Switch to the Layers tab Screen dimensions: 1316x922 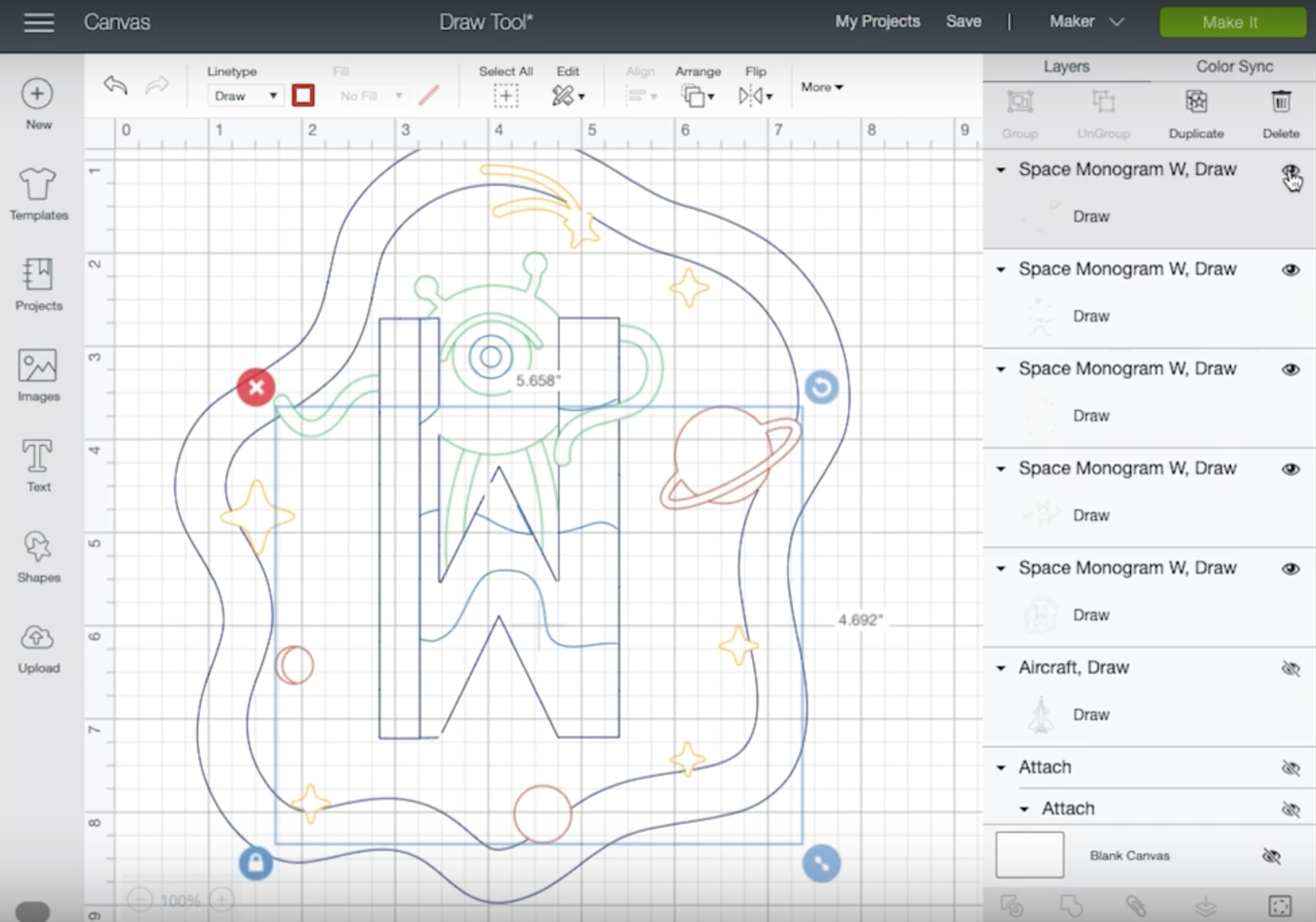pos(1067,67)
